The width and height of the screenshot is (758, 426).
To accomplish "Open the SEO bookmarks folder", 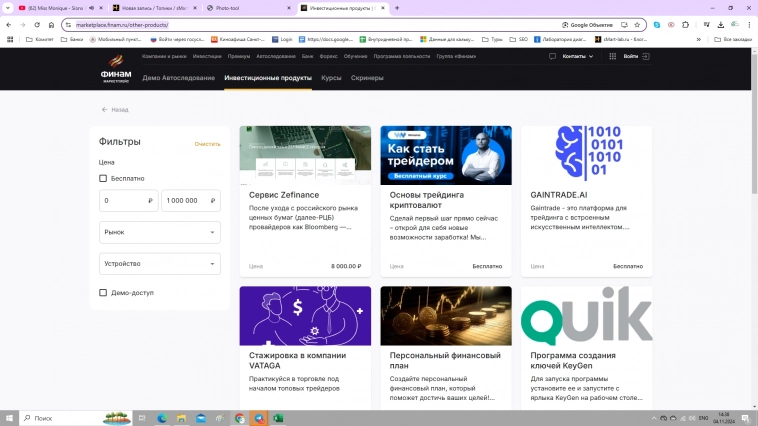I will [x=519, y=39].
